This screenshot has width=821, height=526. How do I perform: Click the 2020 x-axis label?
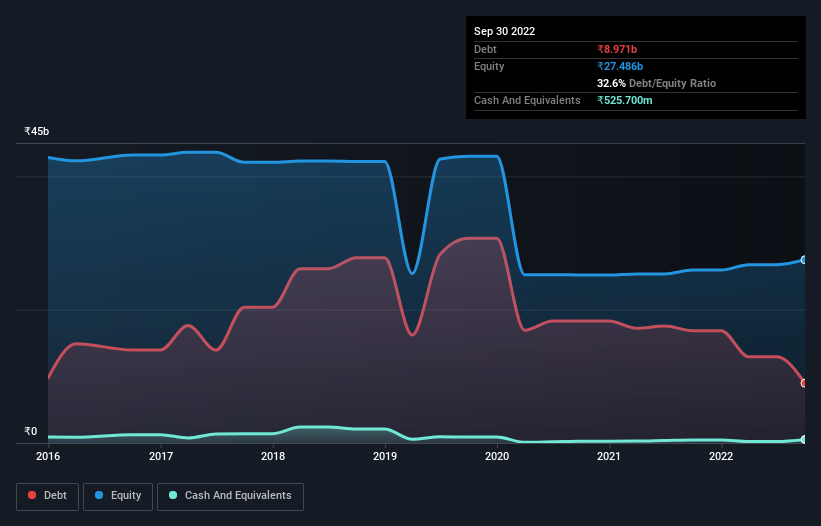tap(497, 456)
